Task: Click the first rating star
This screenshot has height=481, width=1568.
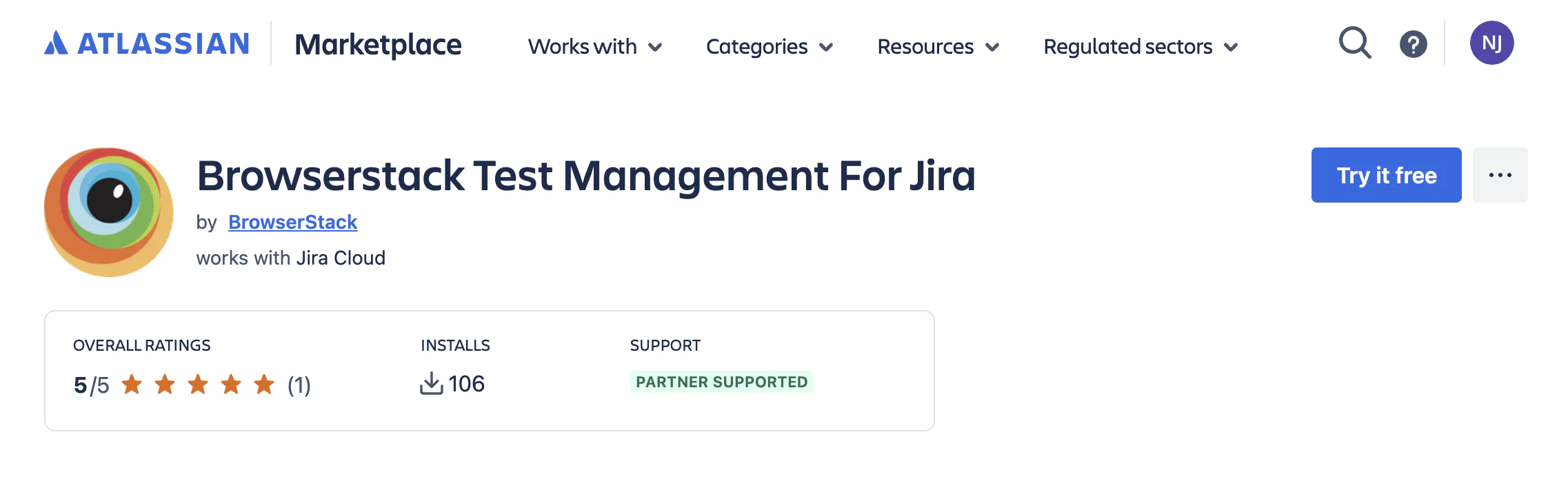Action: pyautogui.click(x=132, y=384)
